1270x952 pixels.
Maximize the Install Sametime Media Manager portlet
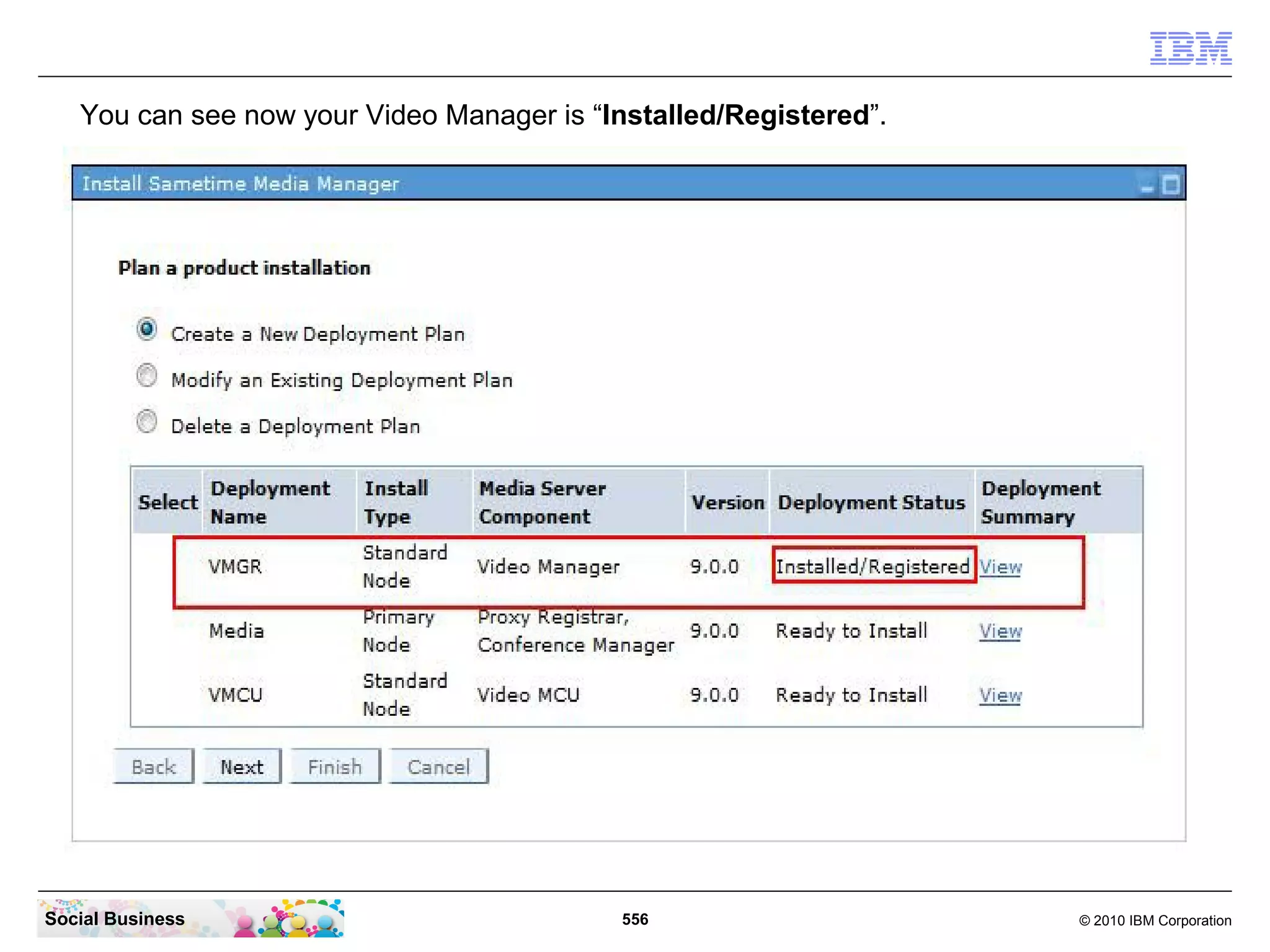pos(1171,185)
